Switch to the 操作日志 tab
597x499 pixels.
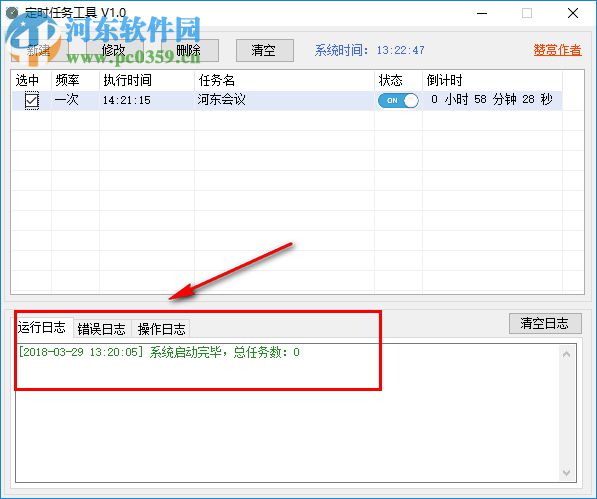pos(161,329)
